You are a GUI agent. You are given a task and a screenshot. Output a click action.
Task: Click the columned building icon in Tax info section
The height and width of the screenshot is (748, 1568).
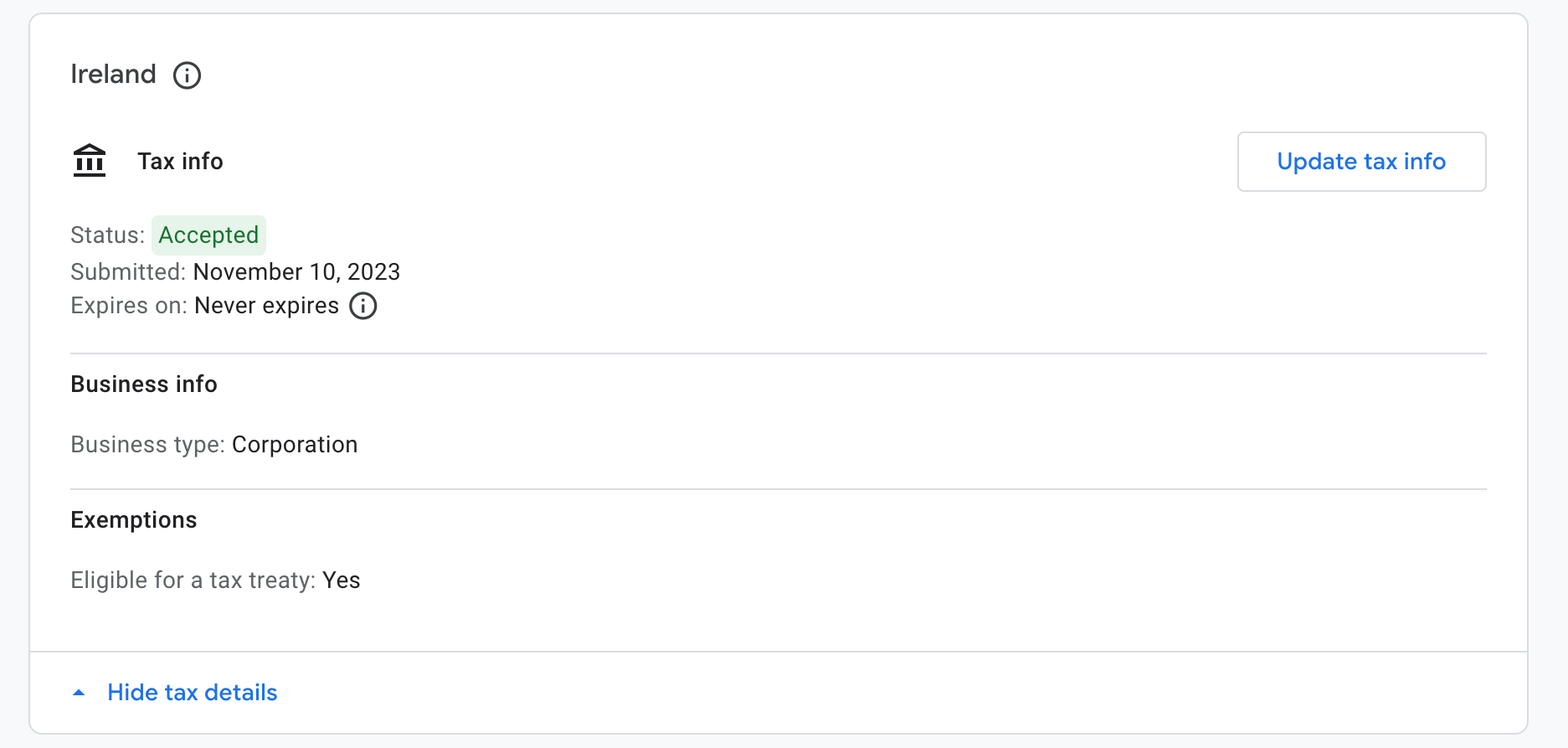point(89,160)
